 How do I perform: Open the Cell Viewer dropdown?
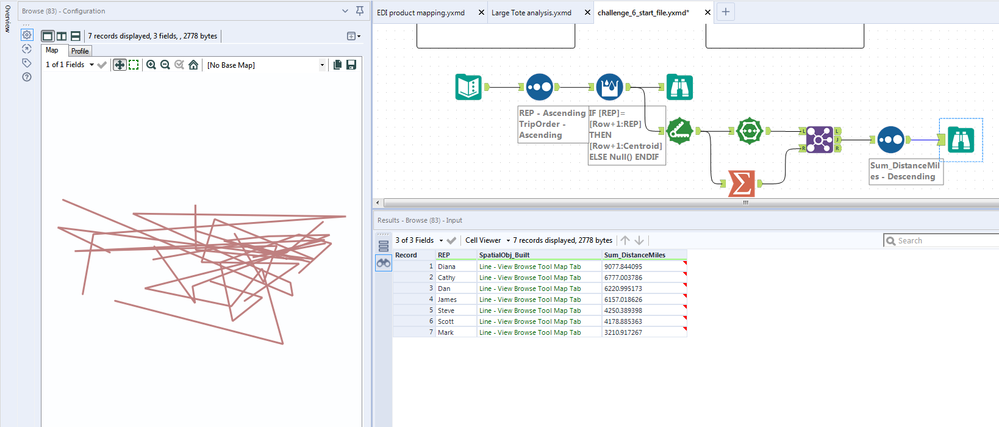click(509, 240)
